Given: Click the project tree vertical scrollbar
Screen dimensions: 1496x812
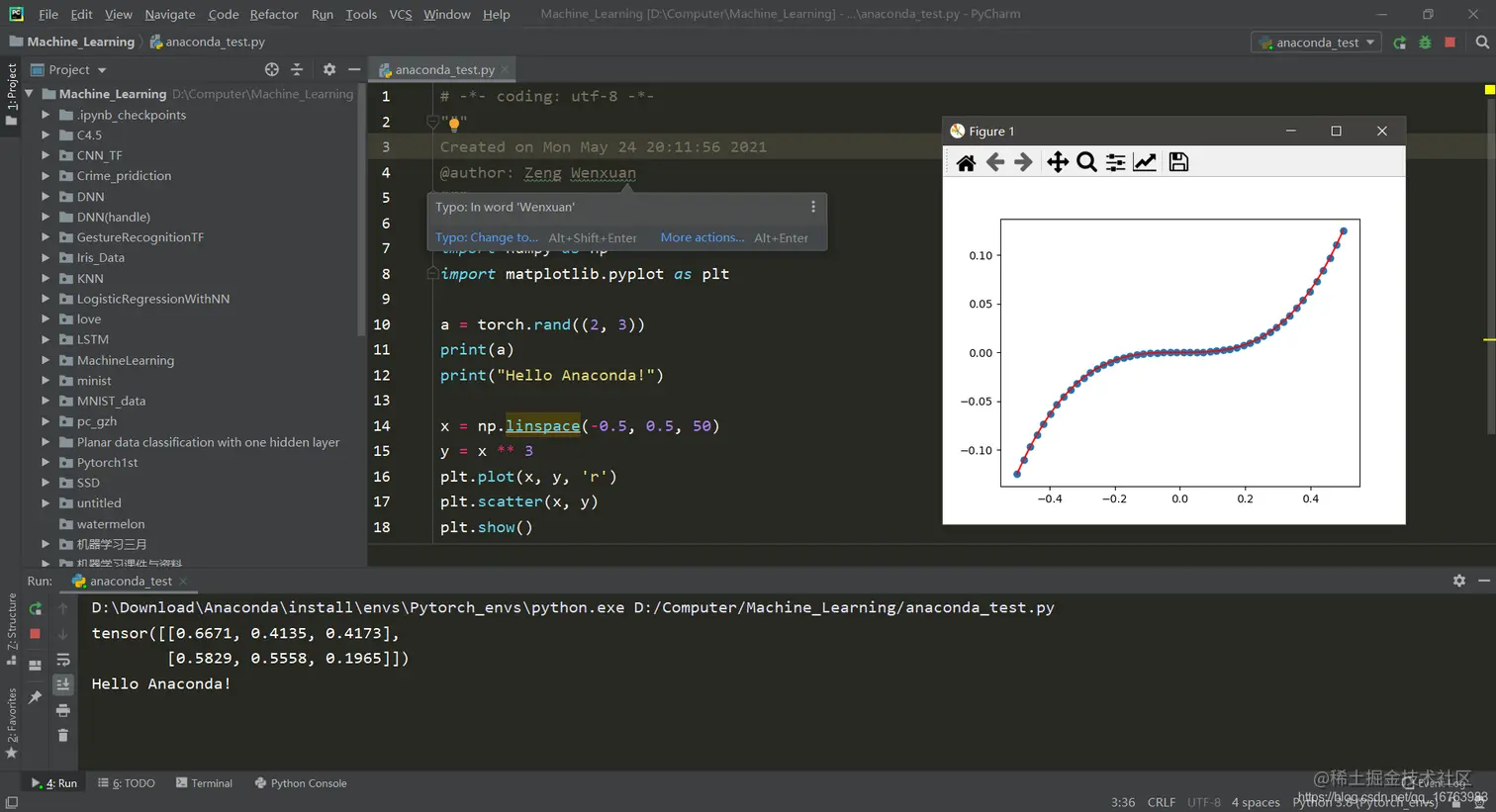Looking at the screenshot, I should (x=361, y=210).
